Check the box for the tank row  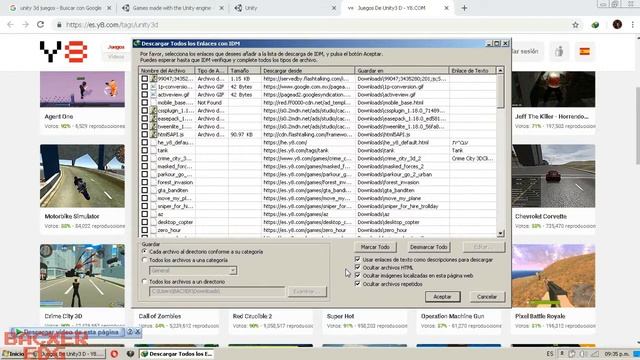click(144, 150)
